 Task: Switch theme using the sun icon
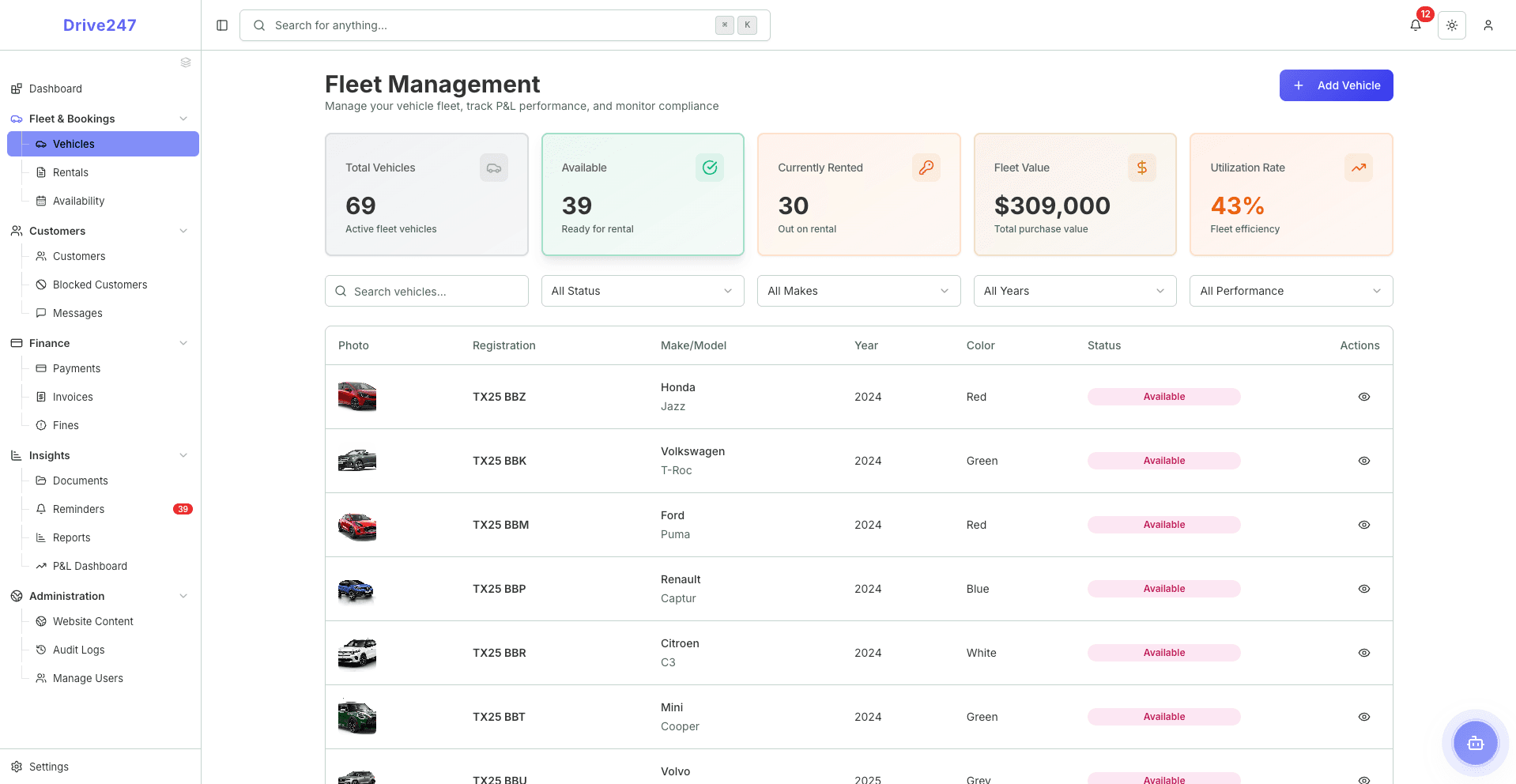(x=1452, y=24)
